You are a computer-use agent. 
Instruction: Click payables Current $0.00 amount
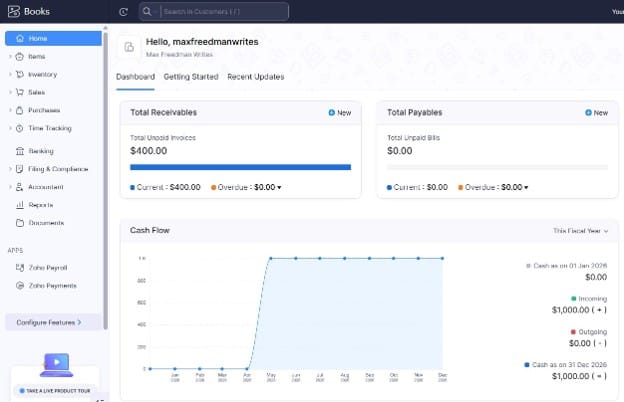click(x=437, y=187)
